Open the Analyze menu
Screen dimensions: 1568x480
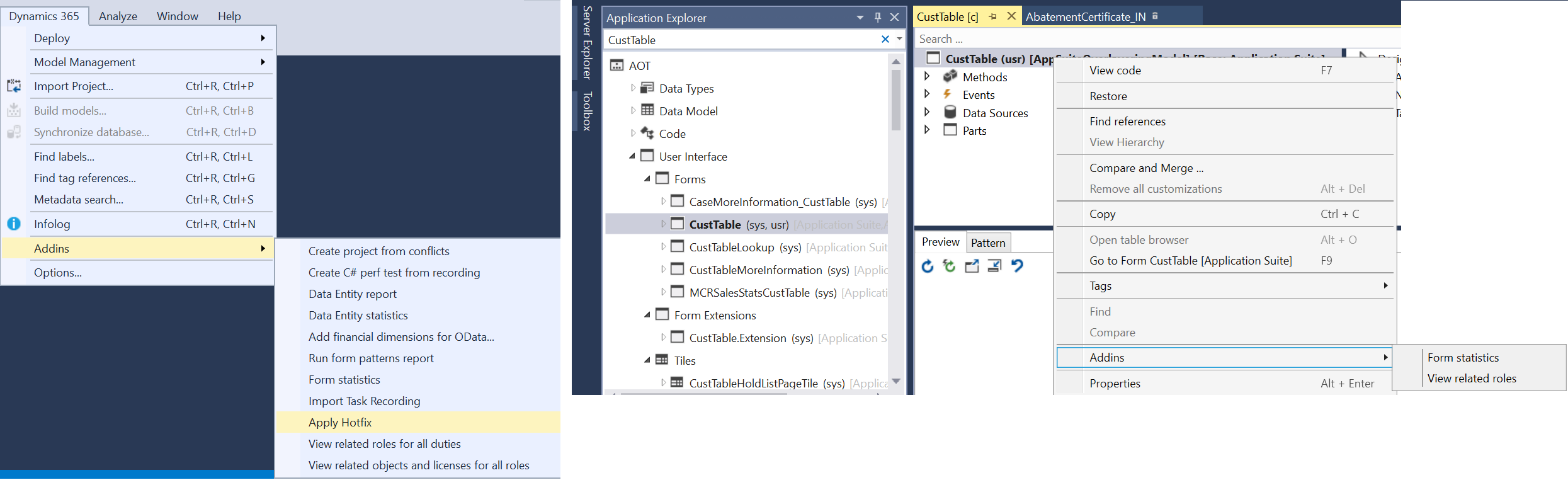(x=118, y=16)
